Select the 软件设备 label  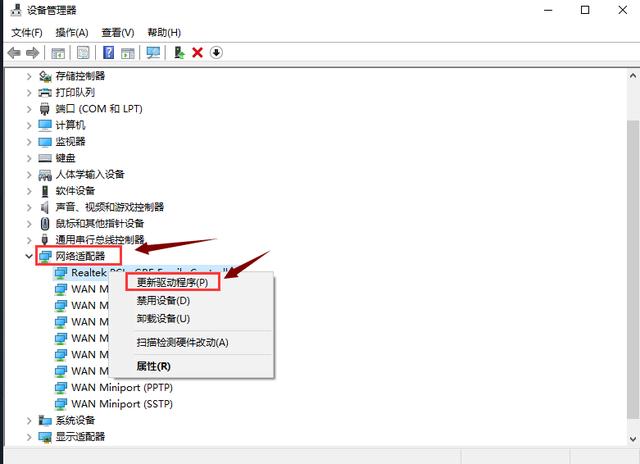(x=76, y=191)
